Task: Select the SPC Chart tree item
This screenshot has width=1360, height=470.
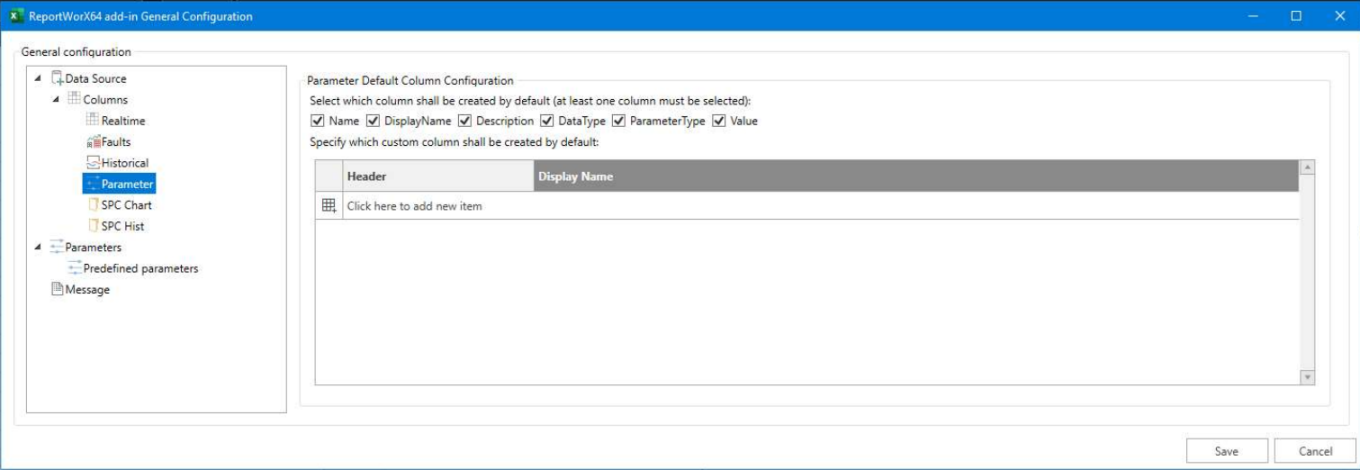Action: (127, 205)
